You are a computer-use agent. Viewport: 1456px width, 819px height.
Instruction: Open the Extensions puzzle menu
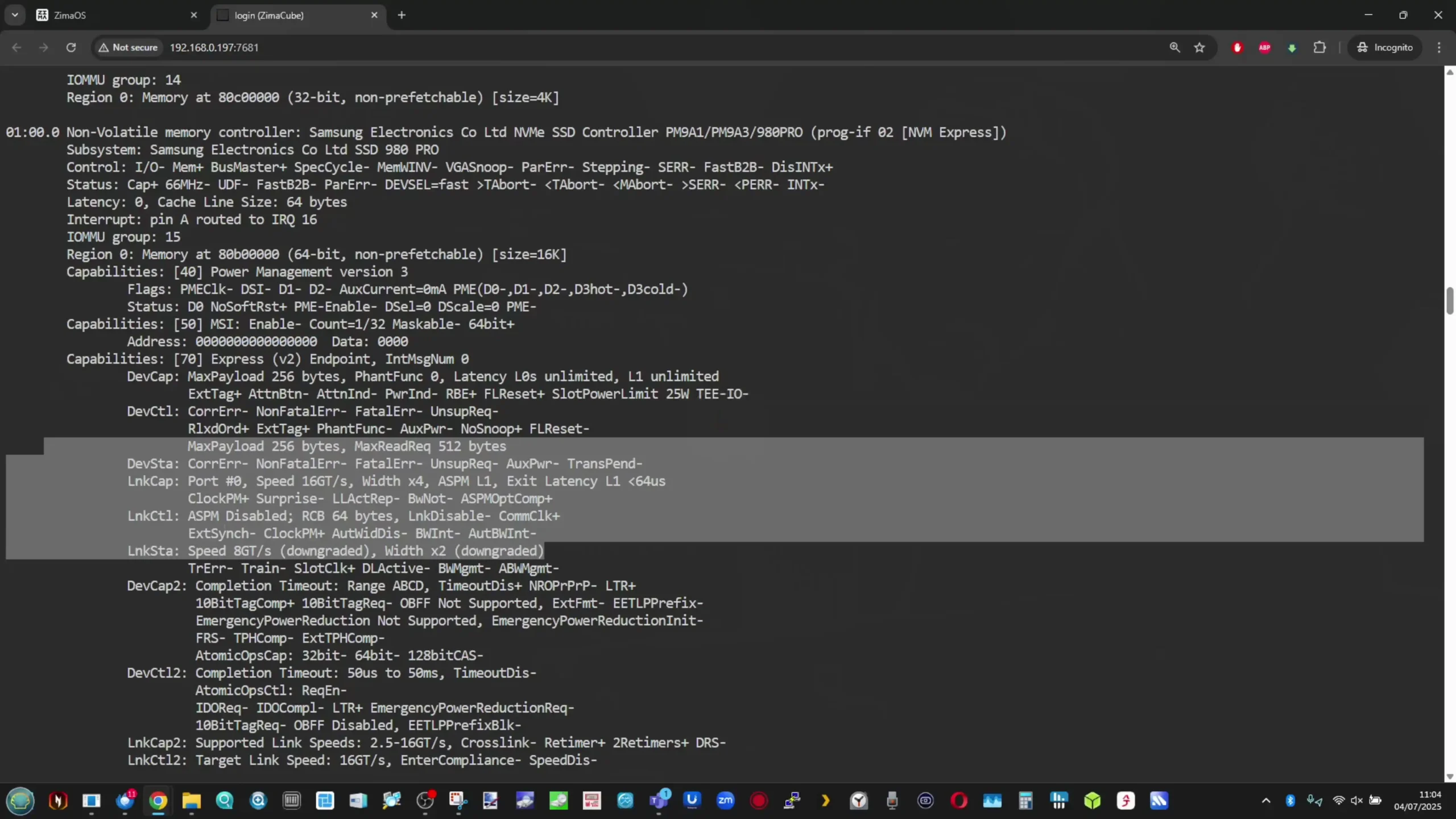coord(1319,47)
